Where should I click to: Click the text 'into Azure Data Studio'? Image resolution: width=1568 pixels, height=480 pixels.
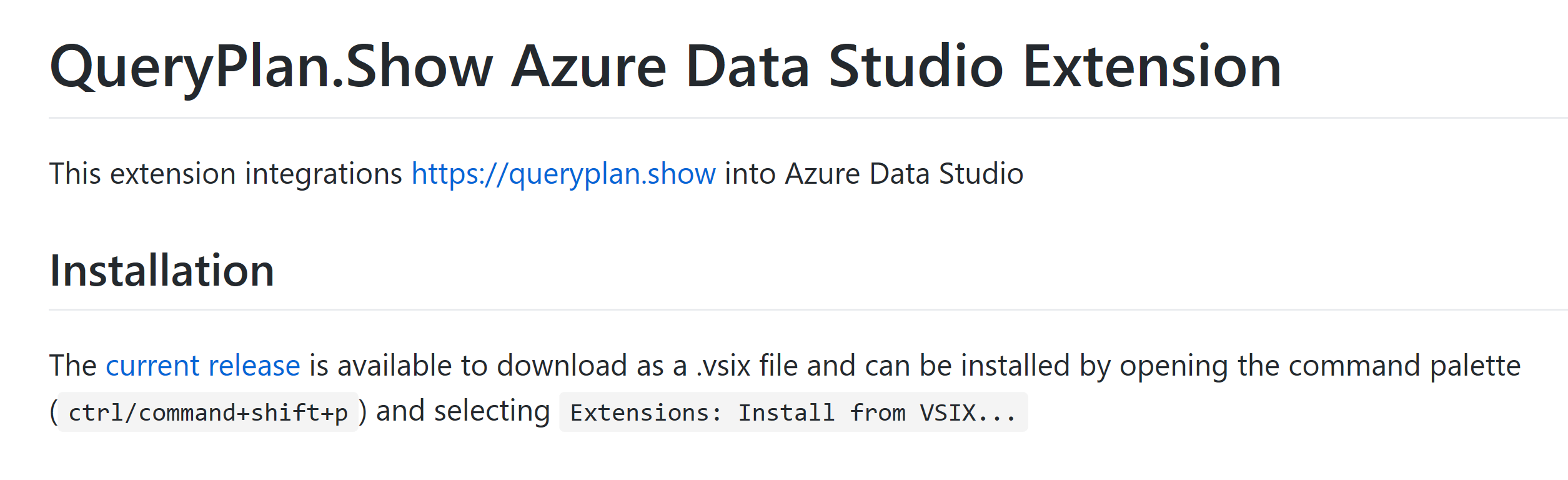coord(873,174)
